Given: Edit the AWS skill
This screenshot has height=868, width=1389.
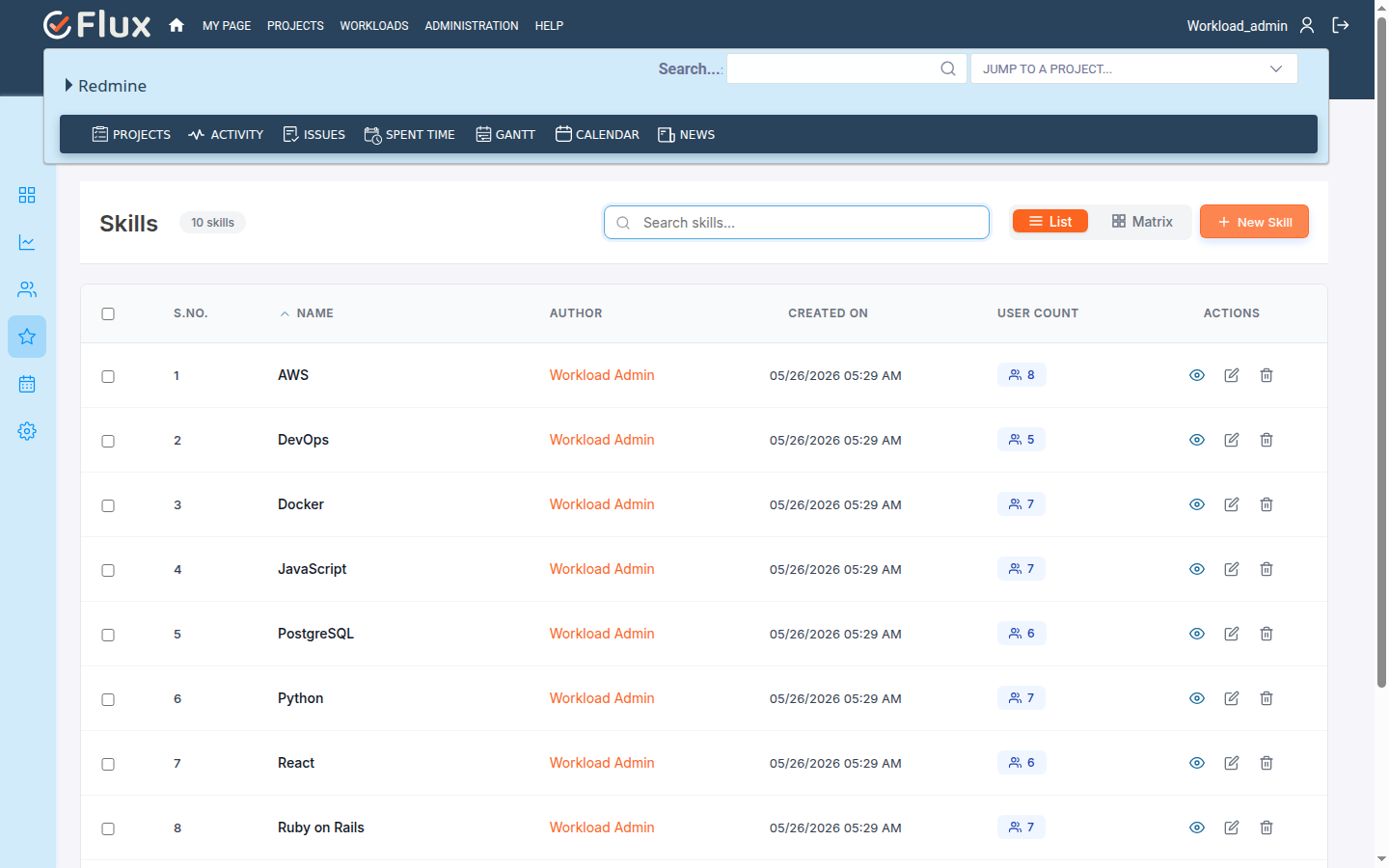Looking at the screenshot, I should click(x=1232, y=375).
